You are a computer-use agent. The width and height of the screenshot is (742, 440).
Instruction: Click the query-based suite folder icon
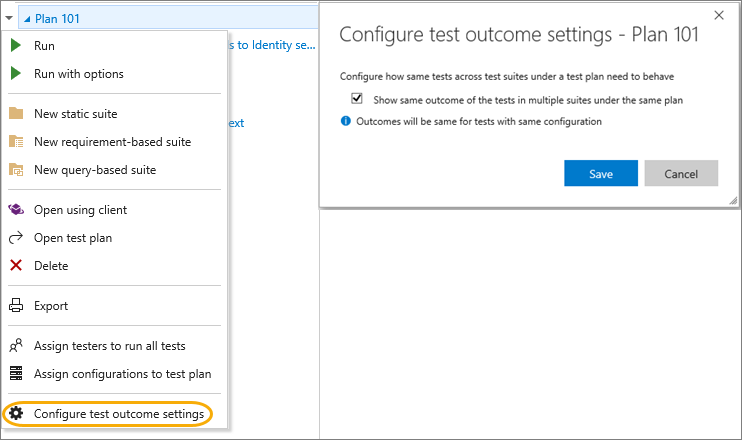16,169
